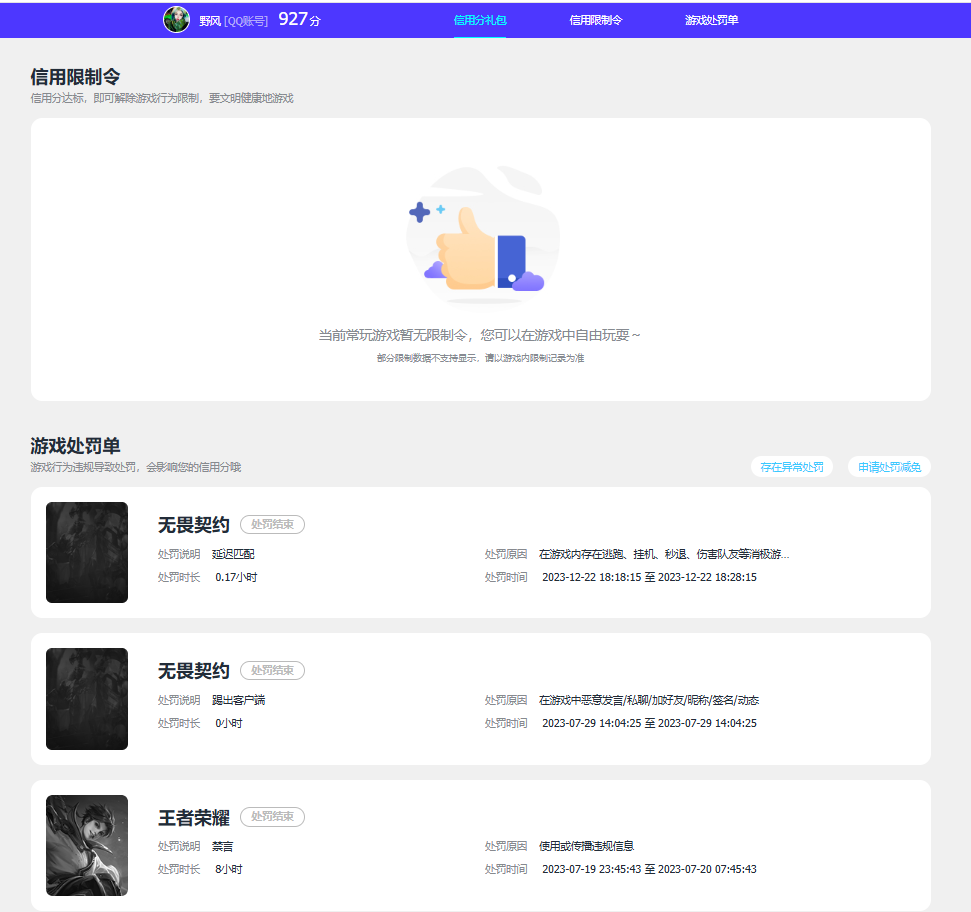Click penalty time 2023-07-29 14:04:25 range
971x912 pixels.
(650, 723)
